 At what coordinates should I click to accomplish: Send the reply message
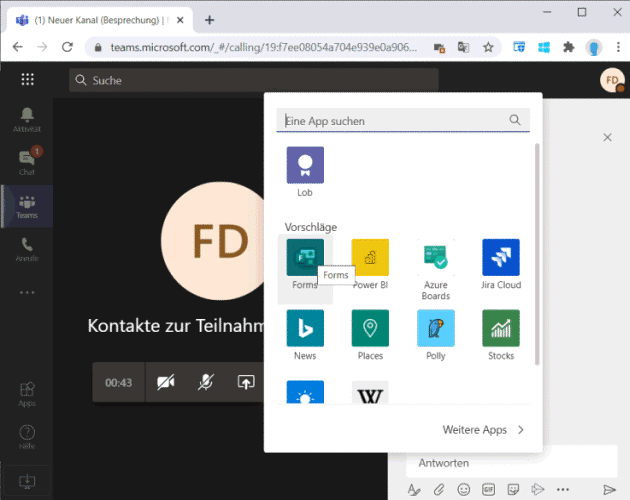point(609,489)
